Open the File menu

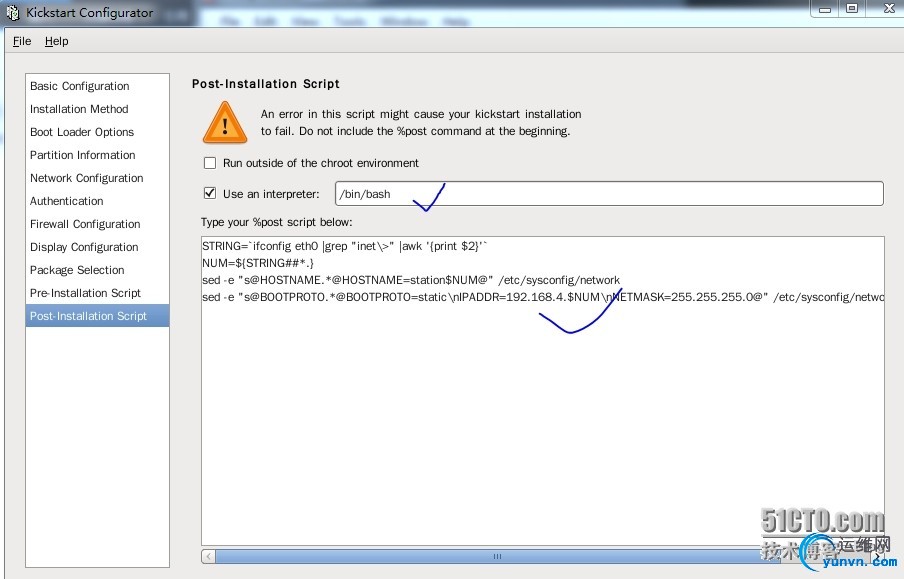click(22, 41)
